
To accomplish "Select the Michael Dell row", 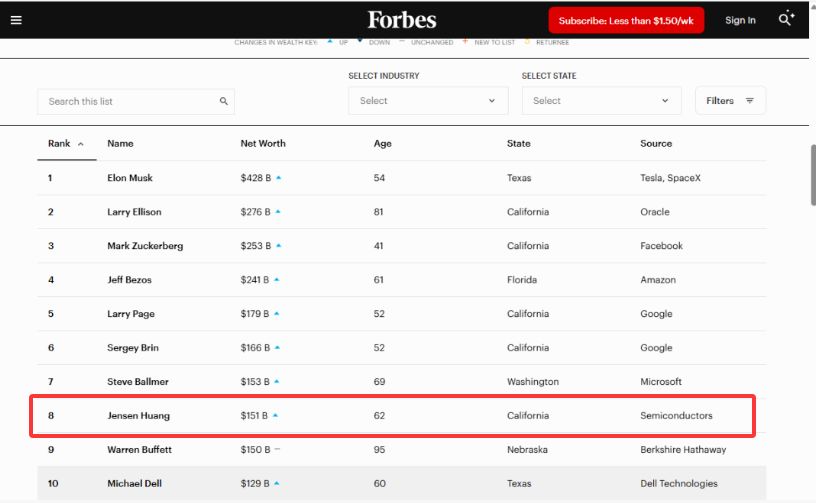I will pos(400,484).
